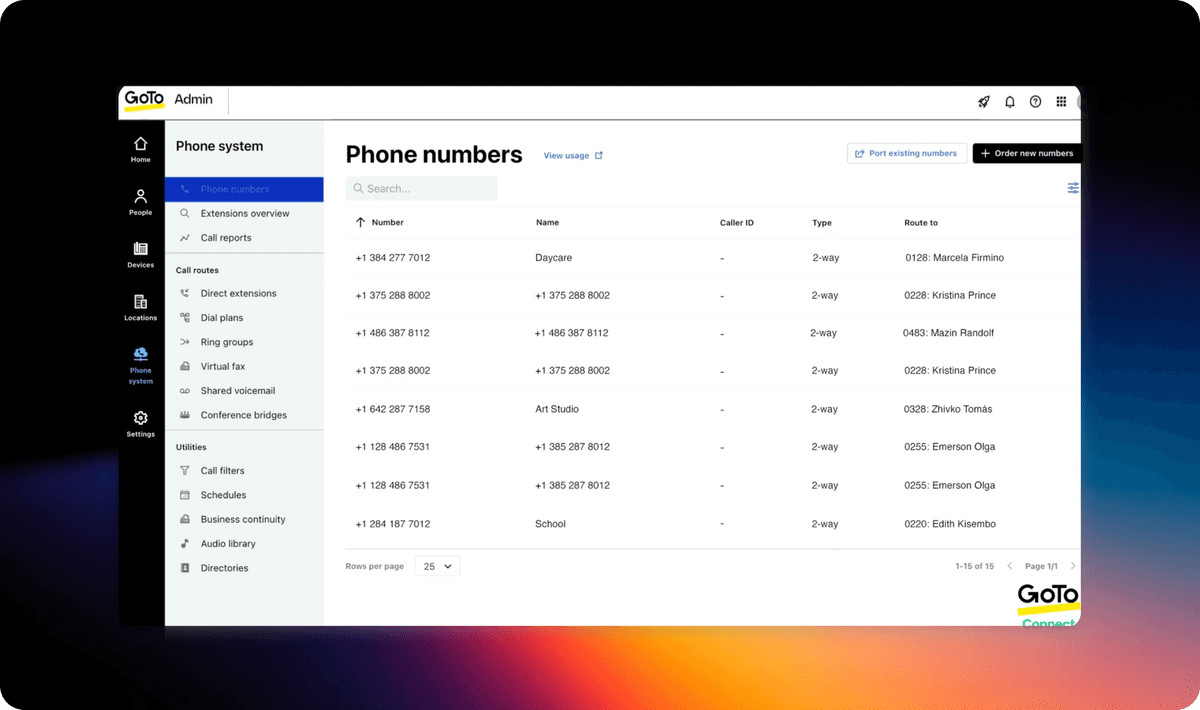Screen dimensions: 1200x710
Task: Open Business continuity
Action: pyautogui.click(x=244, y=519)
